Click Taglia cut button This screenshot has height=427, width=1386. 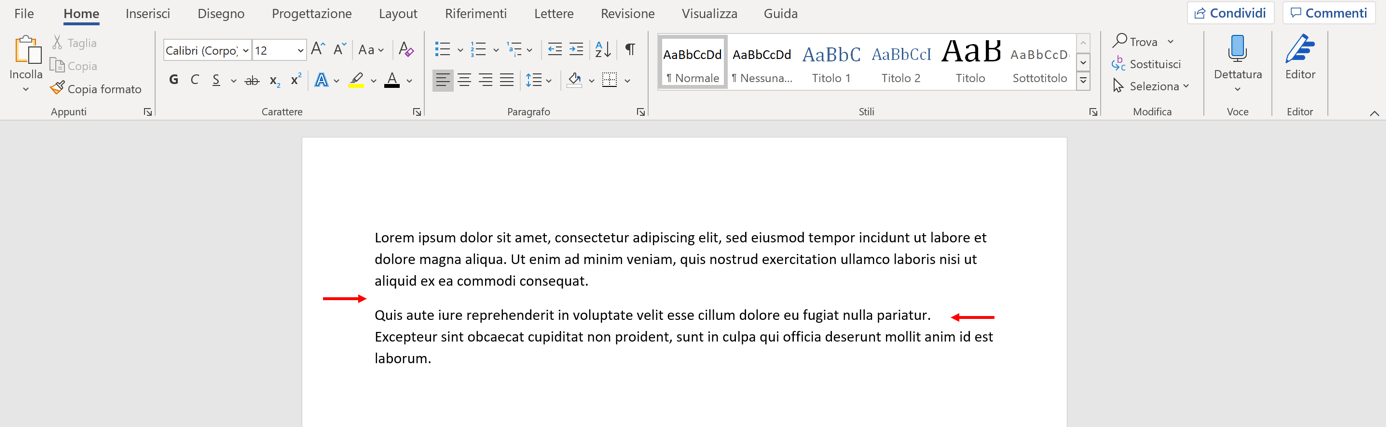pos(75,43)
